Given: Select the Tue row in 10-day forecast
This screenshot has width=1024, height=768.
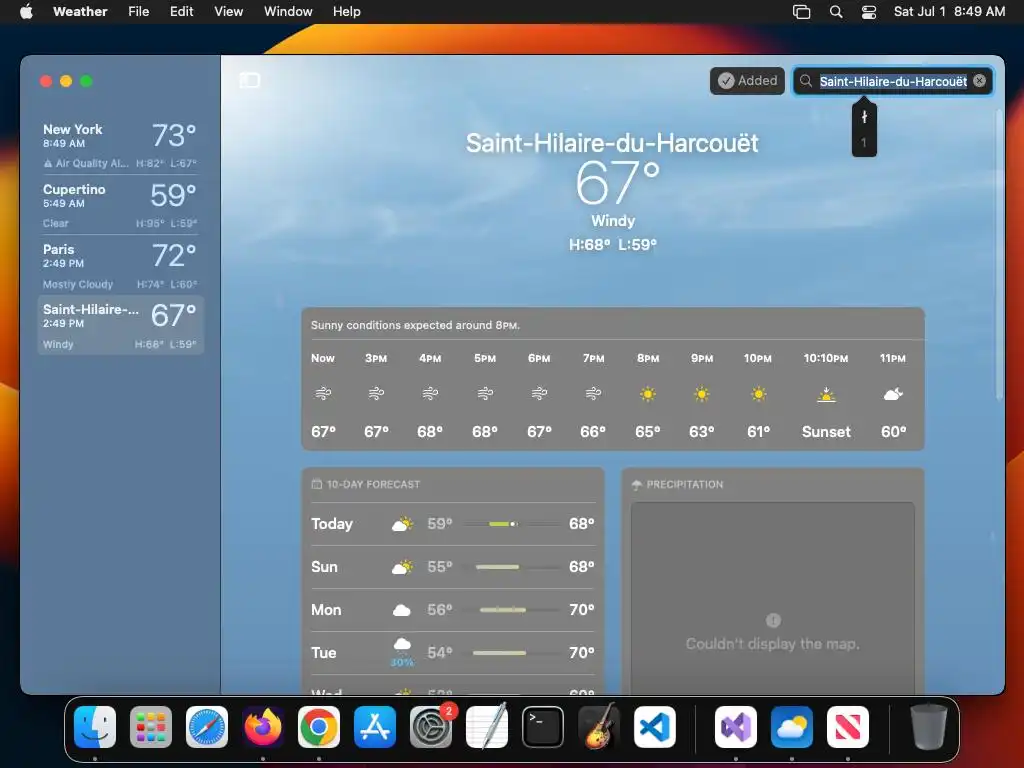Looking at the screenshot, I should pos(453,653).
